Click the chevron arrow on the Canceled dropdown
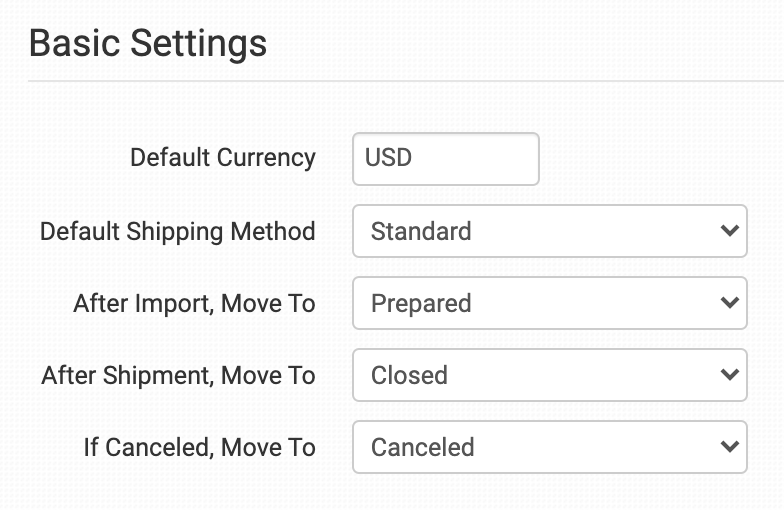Image resolution: width=784 pixels, height=510 pixels. 728,447
